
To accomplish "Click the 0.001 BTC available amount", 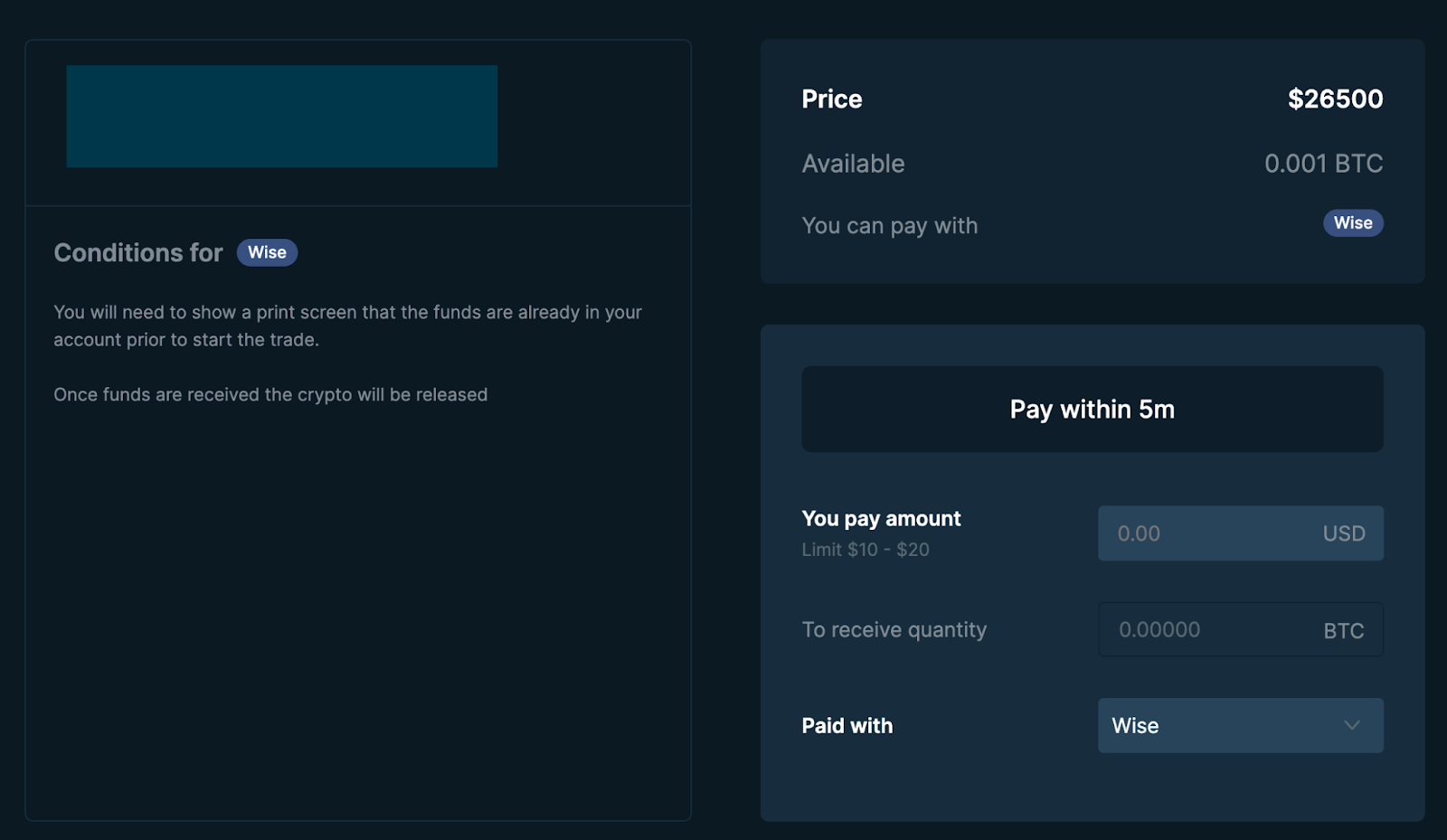I will click(1323, 164).
